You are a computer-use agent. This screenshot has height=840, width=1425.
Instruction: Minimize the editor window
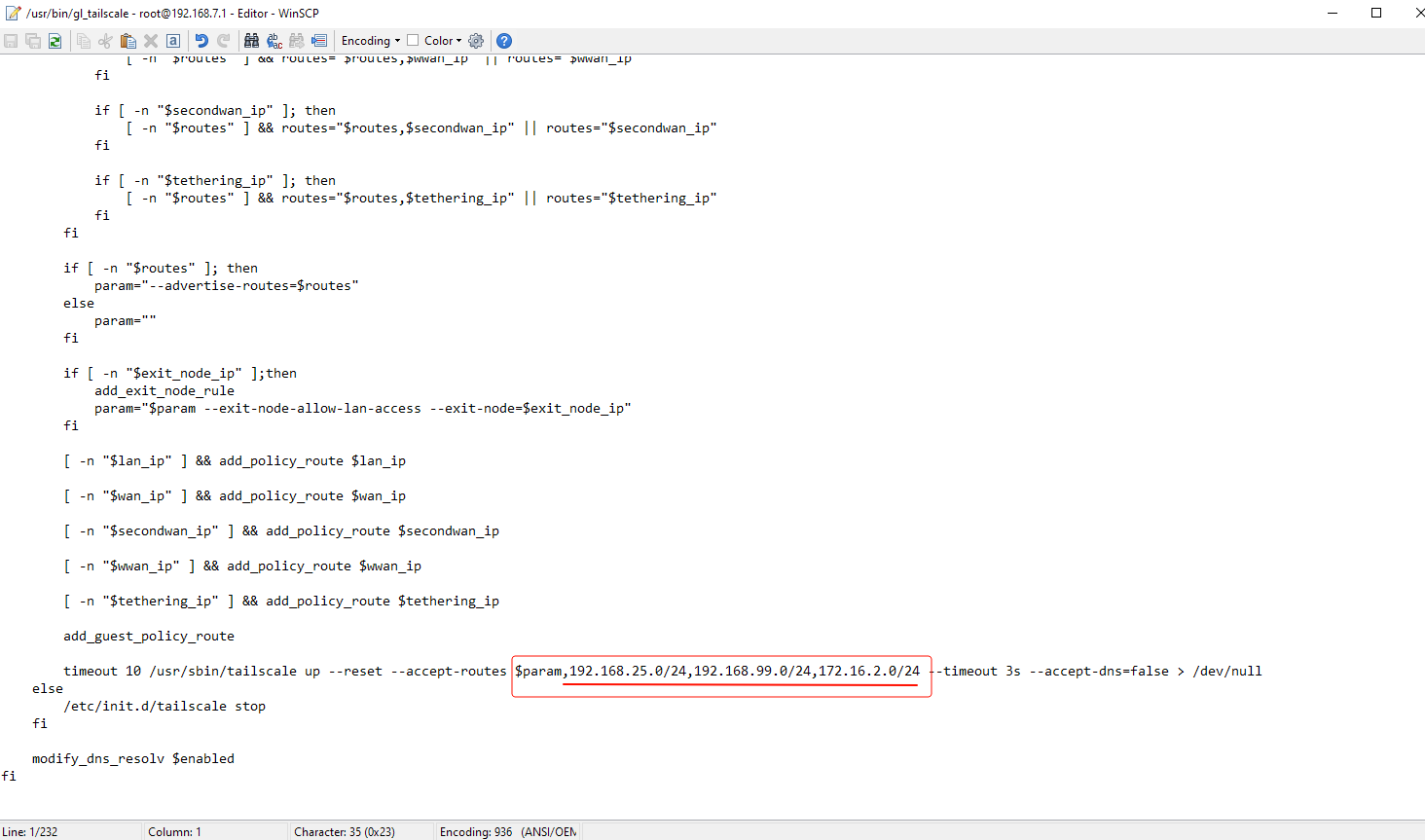click(x=1333, y=13)
